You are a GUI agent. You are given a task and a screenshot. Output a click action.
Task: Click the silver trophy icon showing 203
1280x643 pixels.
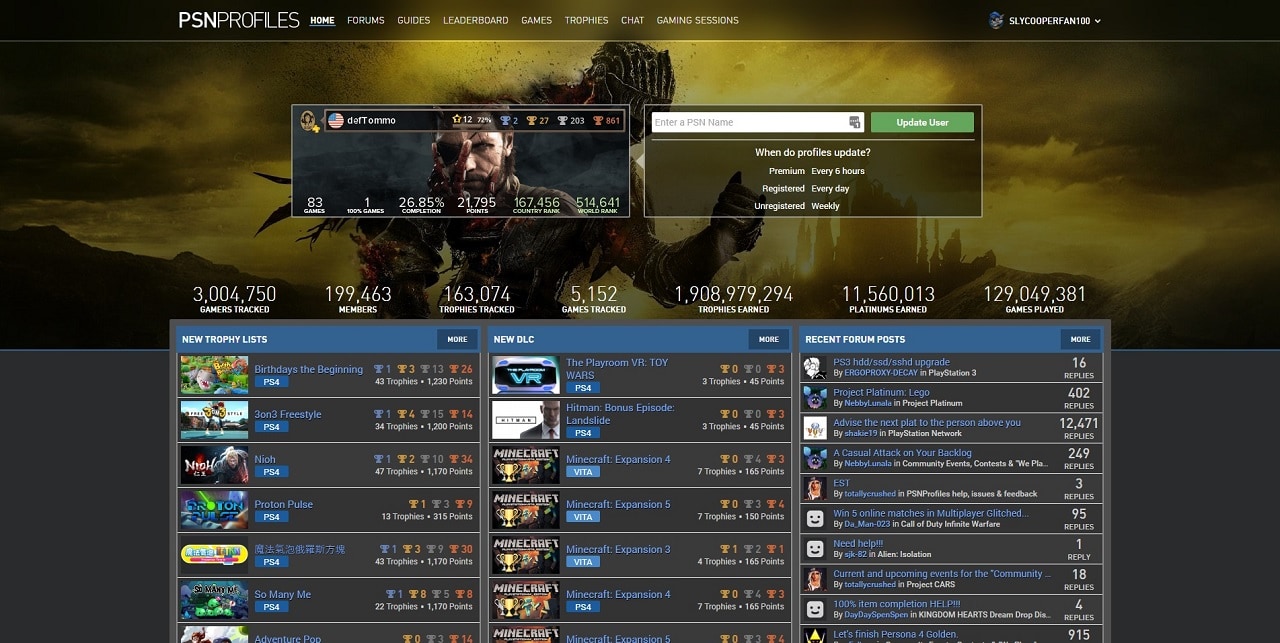point(561,120)
